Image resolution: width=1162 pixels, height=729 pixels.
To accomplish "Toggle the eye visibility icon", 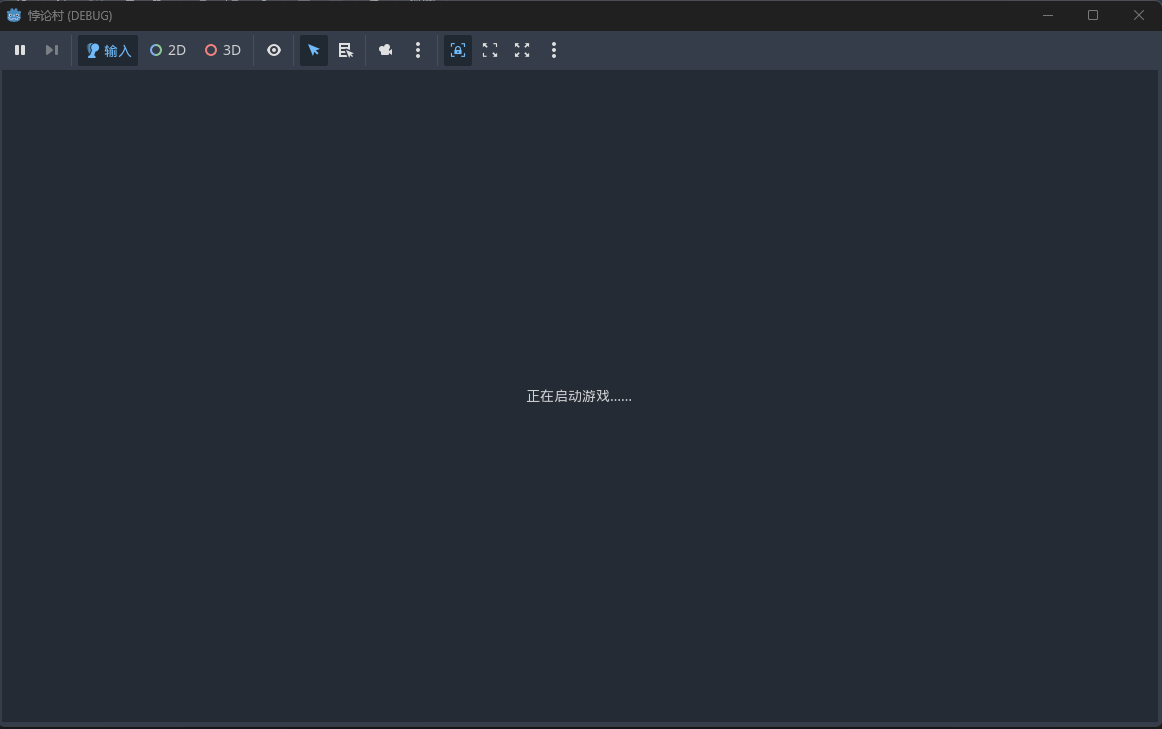I will 274,50.
